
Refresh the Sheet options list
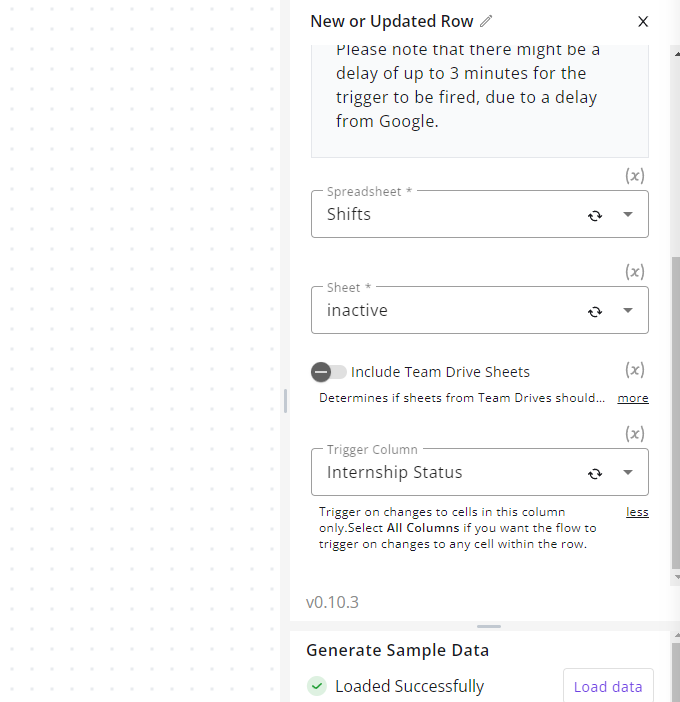tap(594, 311)
